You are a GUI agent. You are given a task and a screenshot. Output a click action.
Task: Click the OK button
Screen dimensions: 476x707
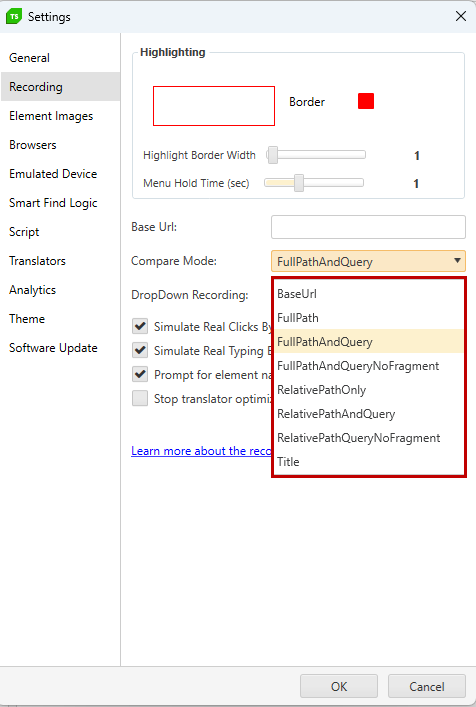339,686
